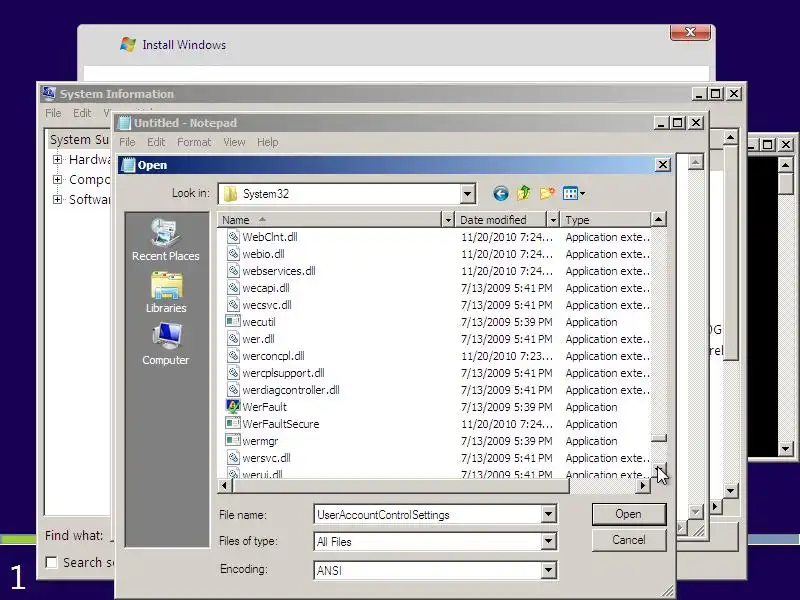This screenshot has width=800, height=600.
Task: Click the File name input field
Action: point(428,514)
